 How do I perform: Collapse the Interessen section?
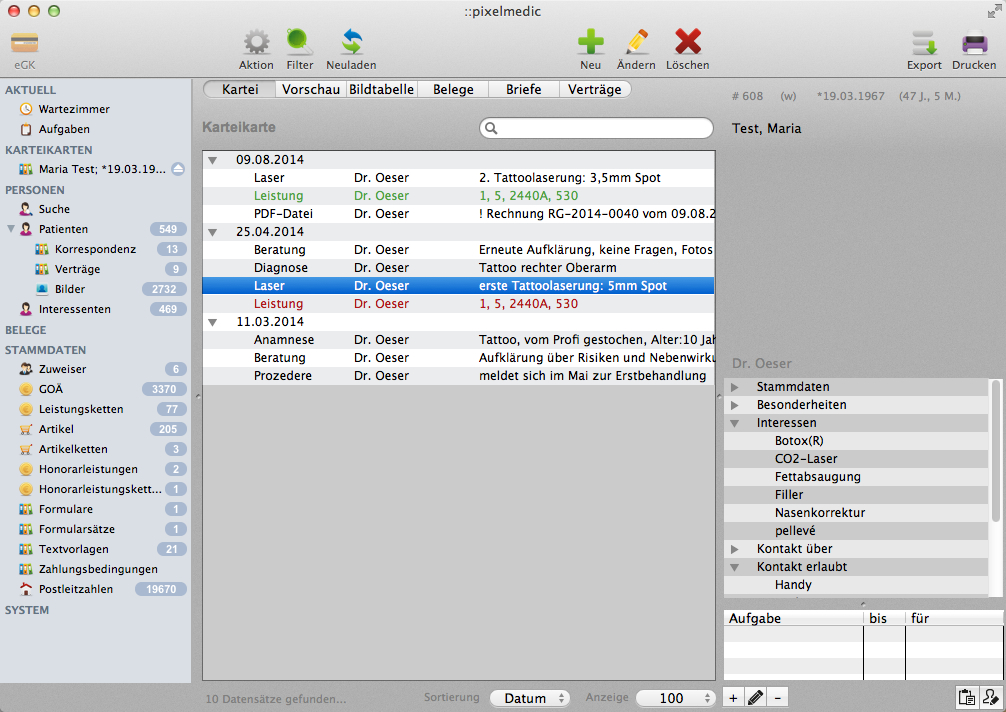(x=735, y=423)
